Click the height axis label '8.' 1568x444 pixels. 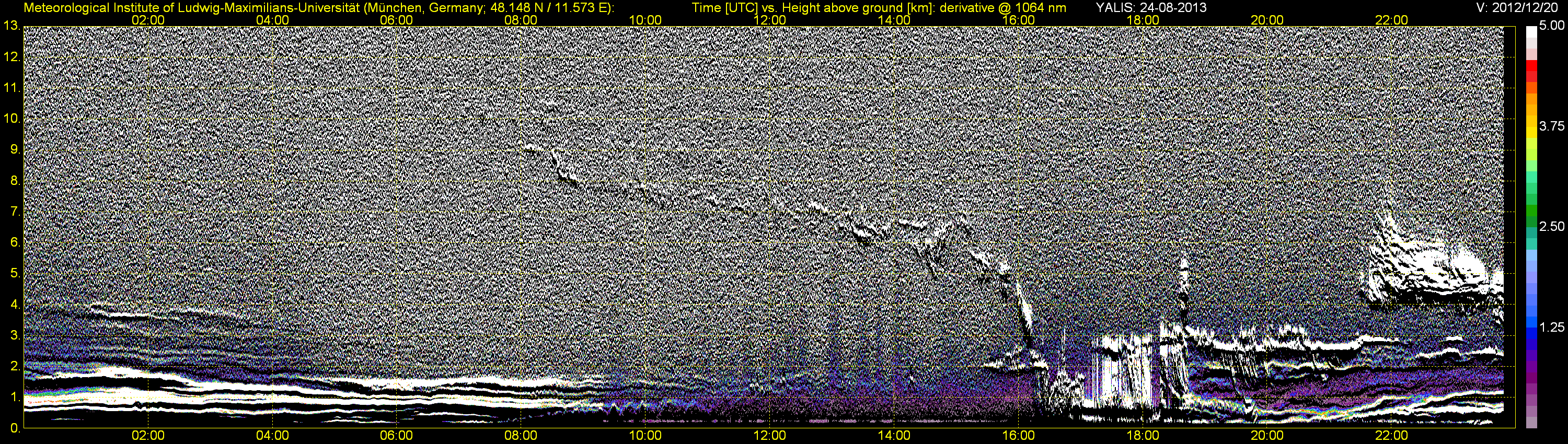click(15, 181)
